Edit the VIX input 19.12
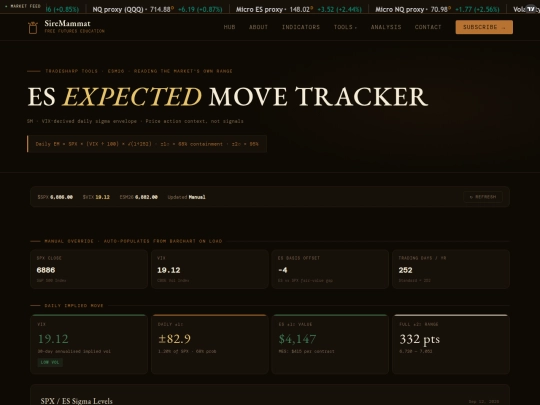The image size is (540, 405). tap(210, 270)
